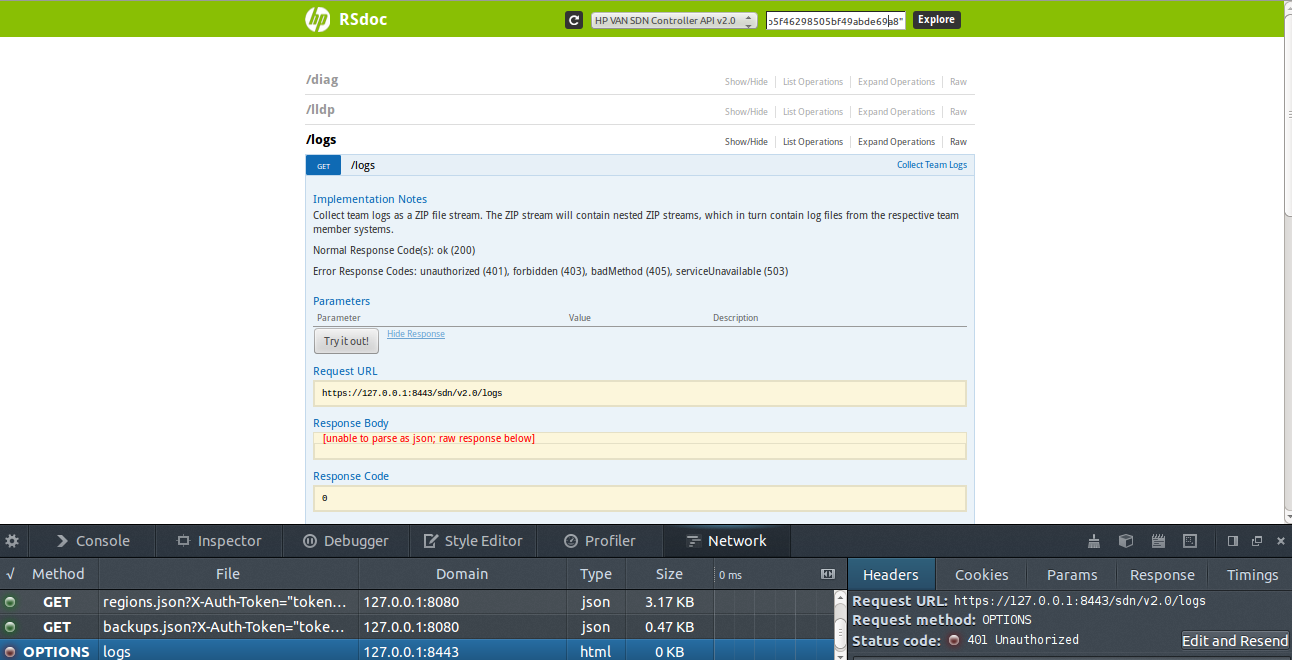Viewport: 1292px width, 660px height.
Task: Click the Request URL text box
Action: coord(640,393)
